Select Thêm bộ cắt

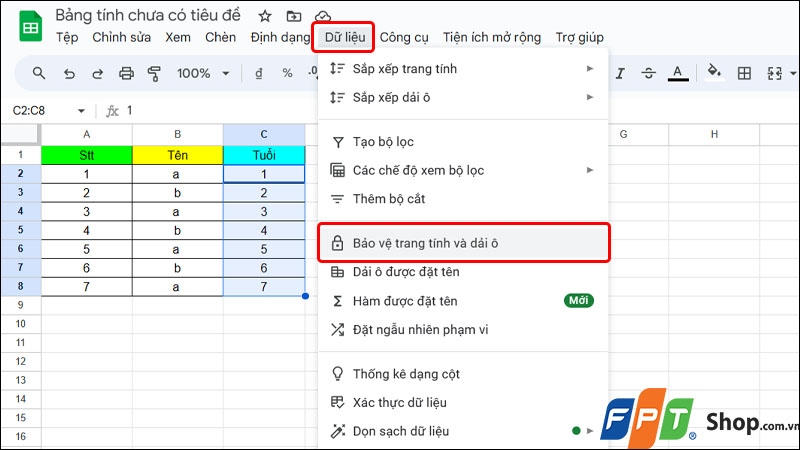click(x=463, y=199)
